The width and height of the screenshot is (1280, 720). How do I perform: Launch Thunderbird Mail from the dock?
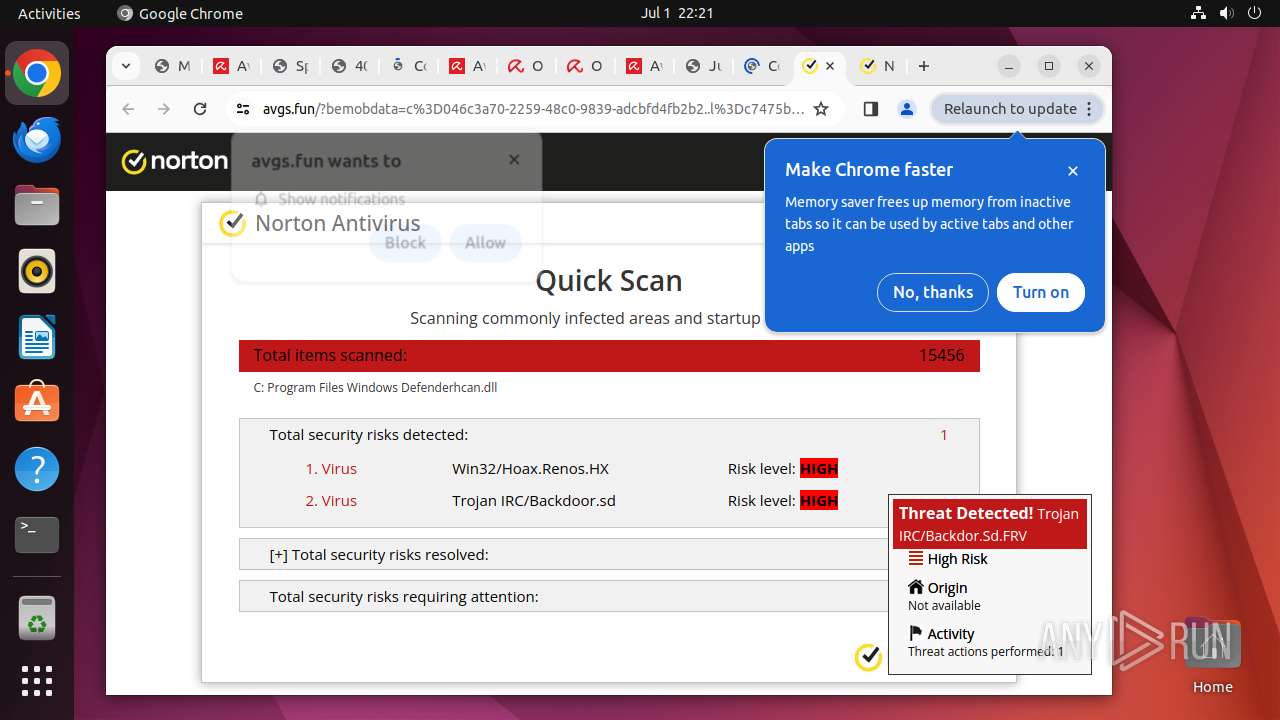[37, 139]
